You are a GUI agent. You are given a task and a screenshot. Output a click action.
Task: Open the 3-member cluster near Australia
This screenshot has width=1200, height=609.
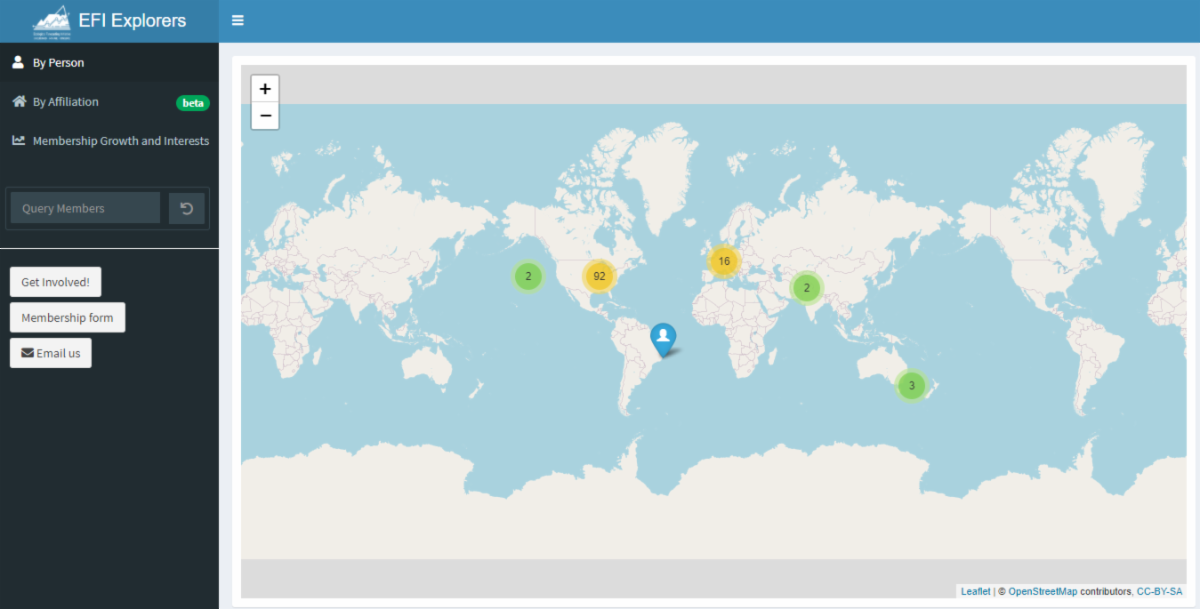click(x=911, y=385)
